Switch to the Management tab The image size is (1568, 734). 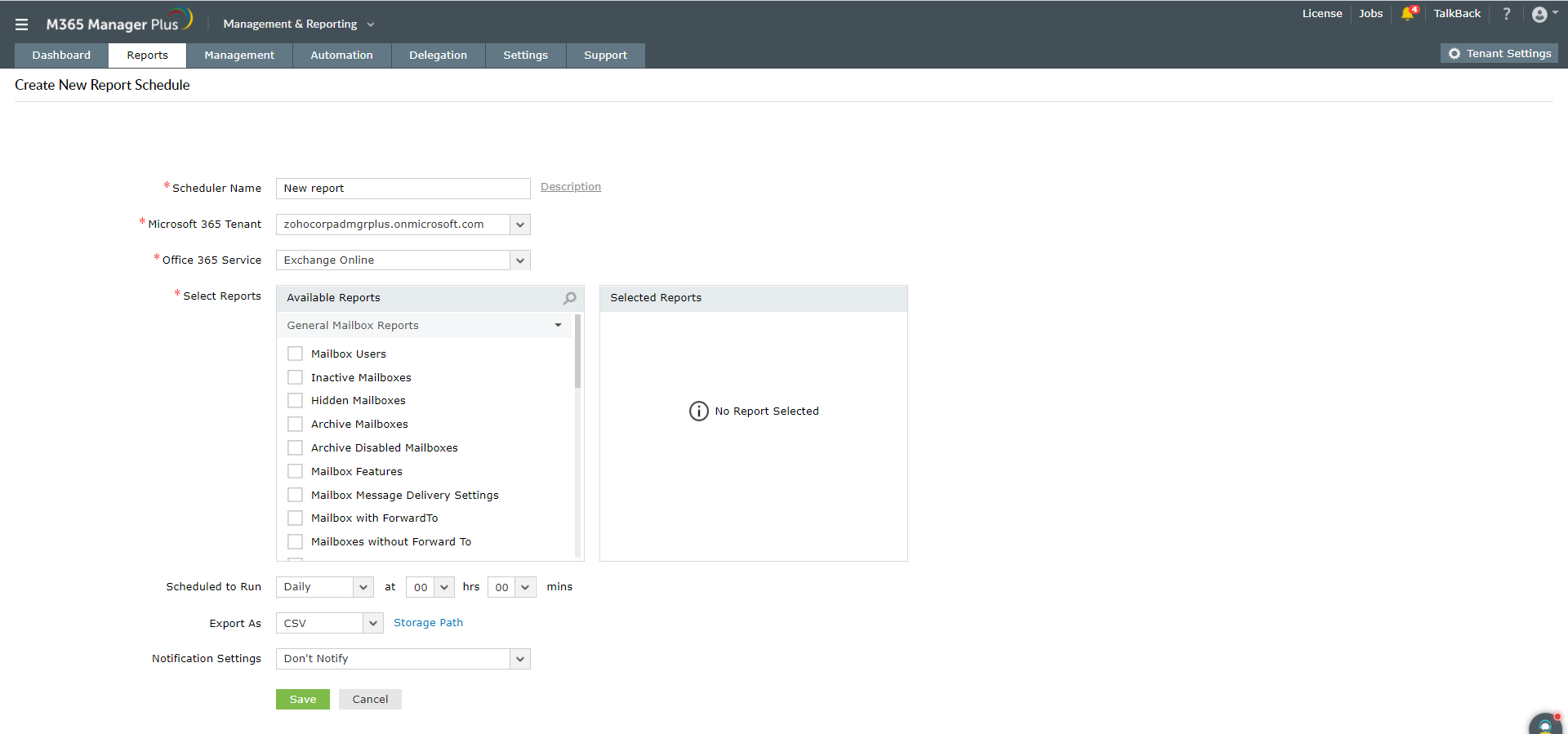click(x=239, y=56)
